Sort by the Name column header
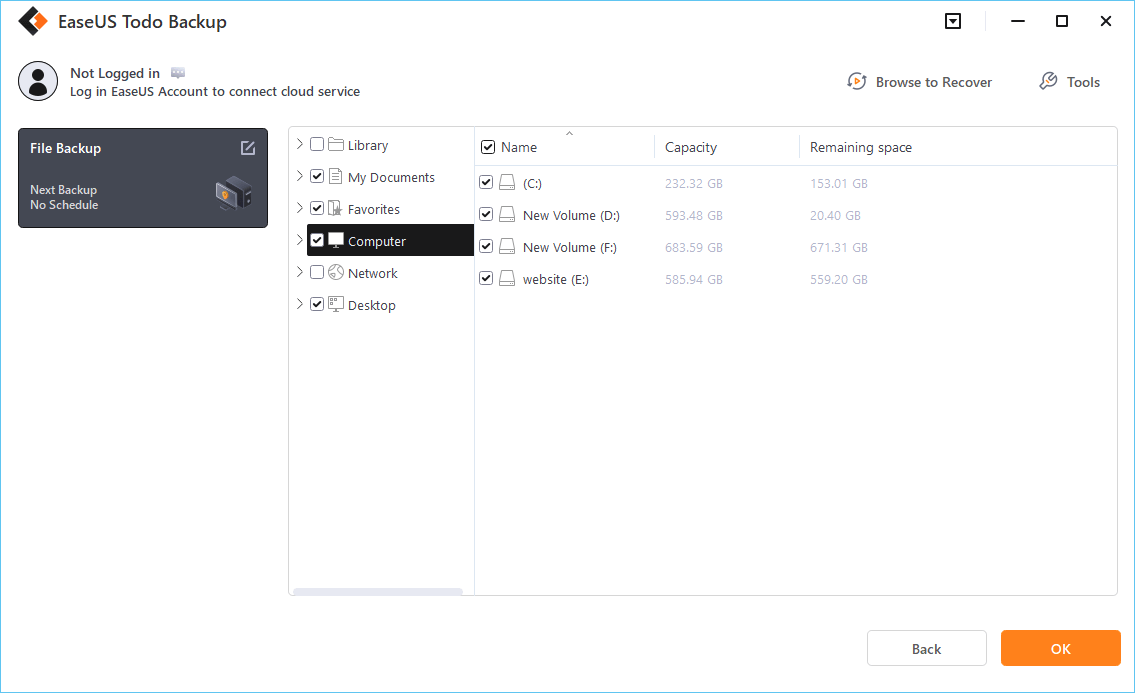This screenshot has width=1135, height=693. (x=519, y=147)
